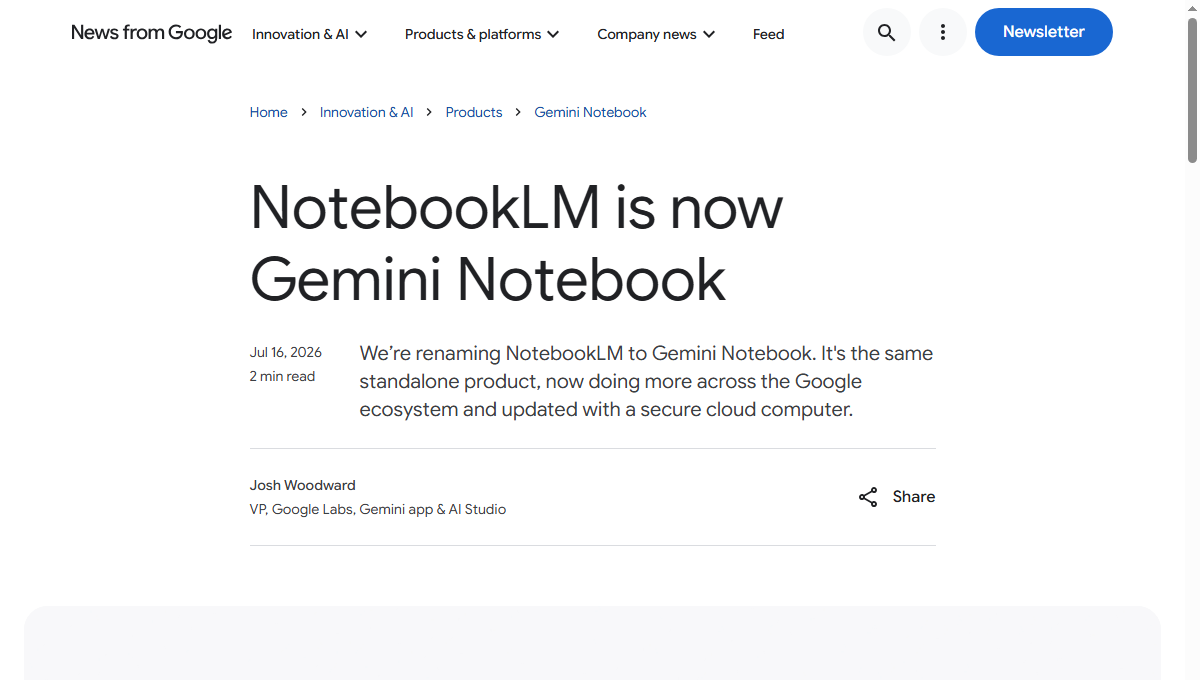This screenshot has height=680, width=1200.
Task: Click the Share text label
Action: (914, 497)
